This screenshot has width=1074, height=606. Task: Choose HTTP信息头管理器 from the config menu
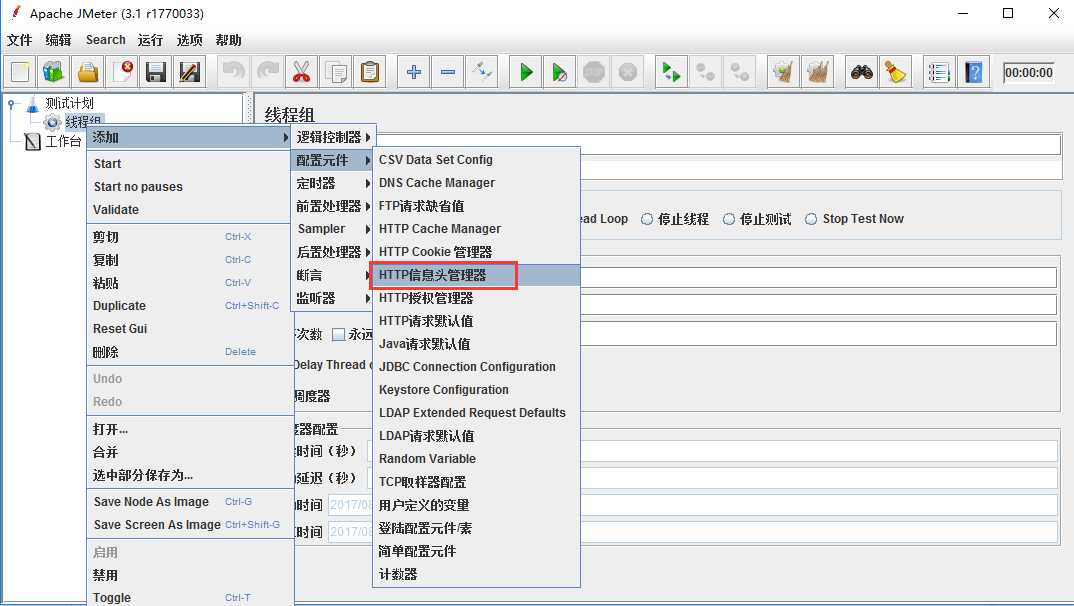point(476,275)
